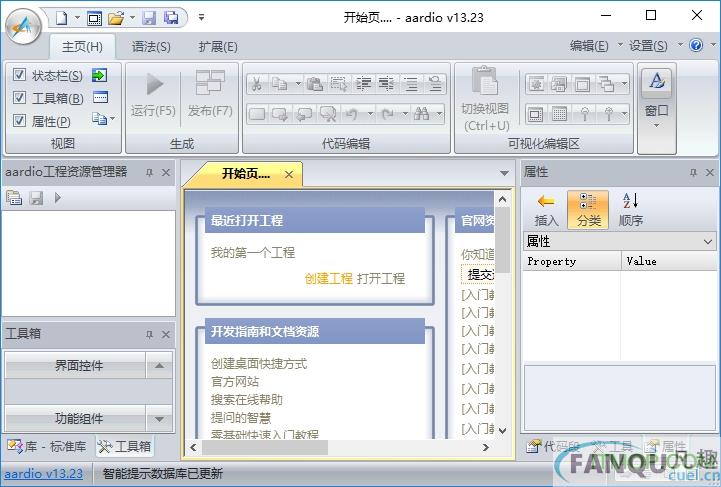This screenshot has height=487, width=721.
Task: Click the large 切换视图 clipboard icon
Action: click(485, 81)
